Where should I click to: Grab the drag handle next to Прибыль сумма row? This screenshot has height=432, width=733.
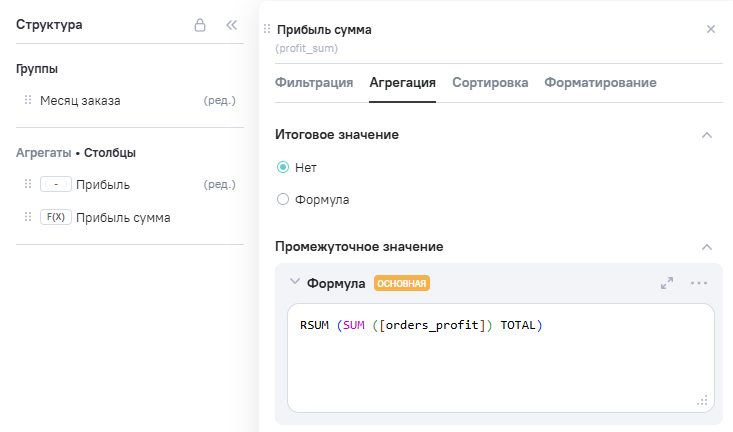[x=28, y=216]
